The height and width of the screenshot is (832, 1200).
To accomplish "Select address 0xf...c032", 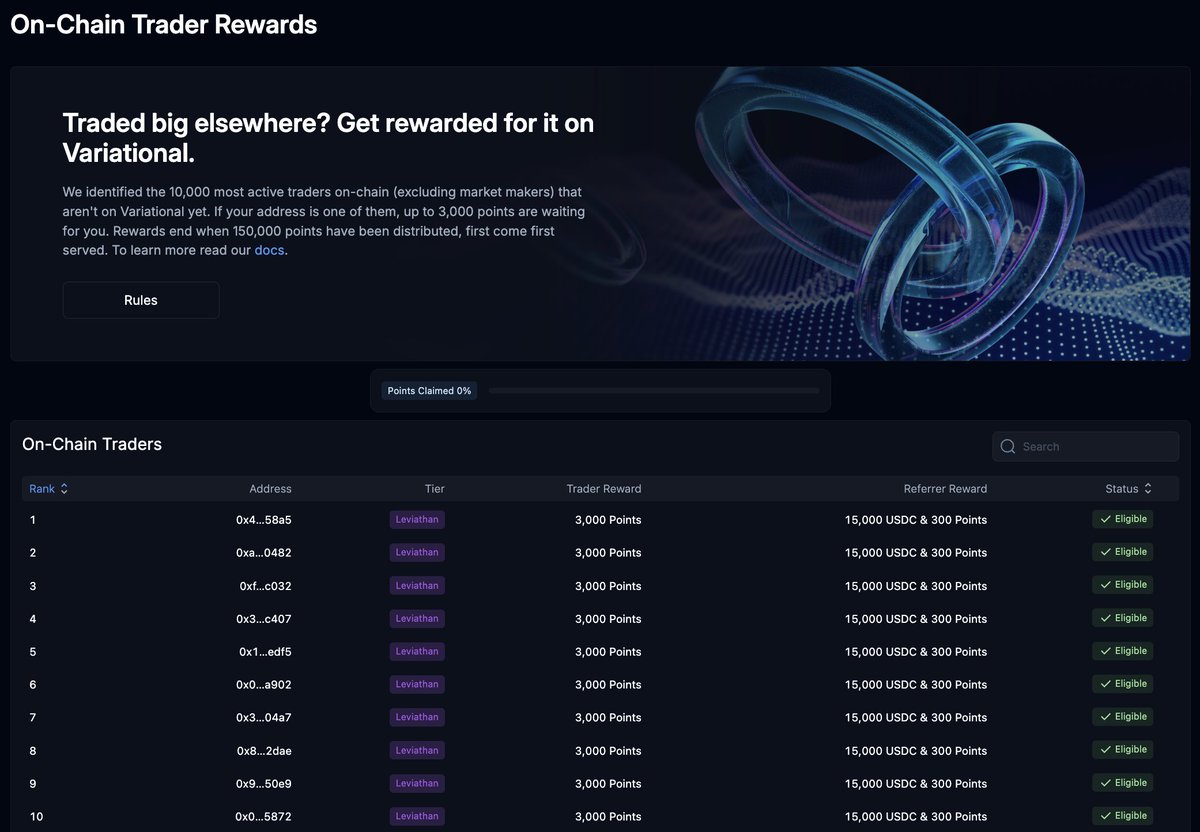I will click(265, 586).
